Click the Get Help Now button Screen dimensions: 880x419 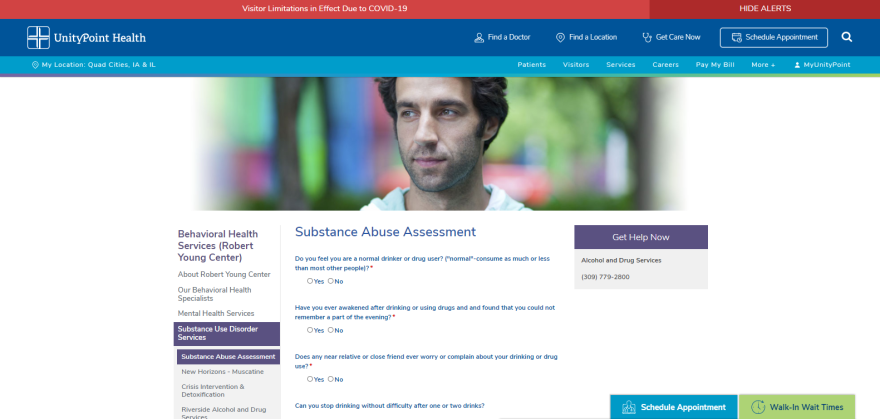(641, 237)
